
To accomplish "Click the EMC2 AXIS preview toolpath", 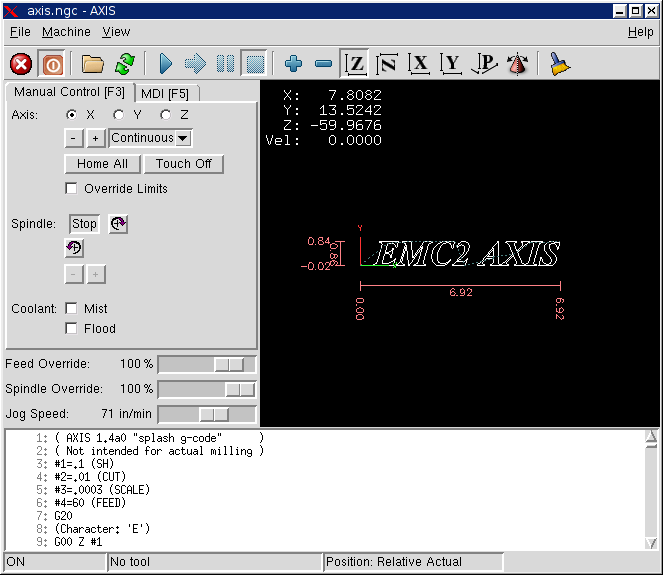I will coord(467,254).
